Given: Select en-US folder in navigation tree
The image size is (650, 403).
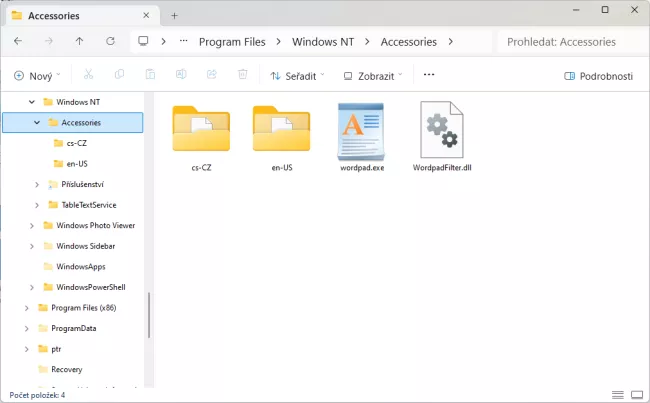Looking at the screenshot, I should pyautogui.click(x=77, y=164).
